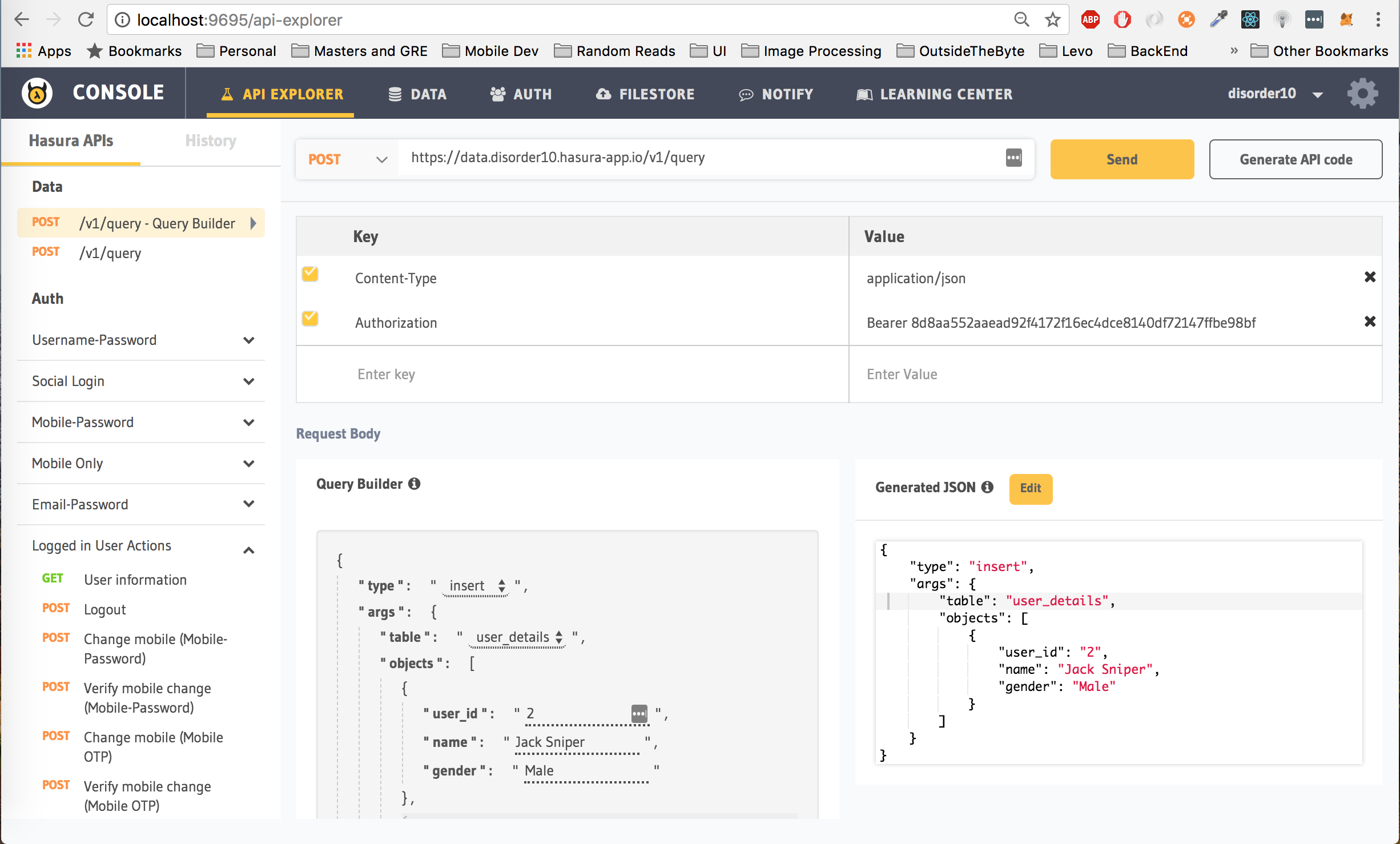Delete the Content-Type header row
Screen dimensions: 1400x844
[x=1369, y=277]
